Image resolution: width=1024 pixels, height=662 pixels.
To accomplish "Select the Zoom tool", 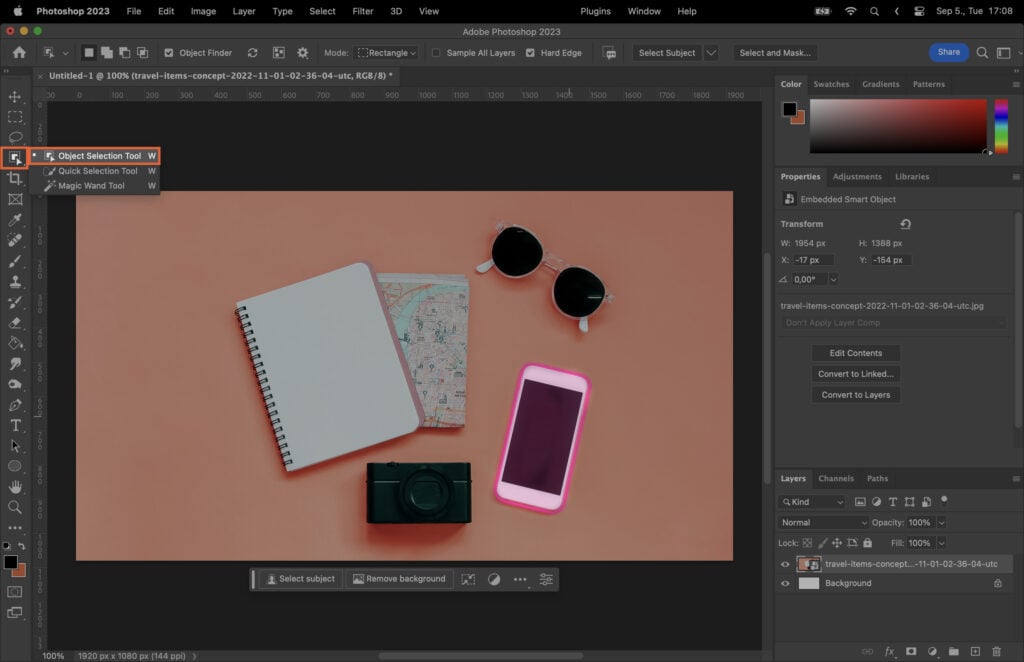I will tap(15, 507).
